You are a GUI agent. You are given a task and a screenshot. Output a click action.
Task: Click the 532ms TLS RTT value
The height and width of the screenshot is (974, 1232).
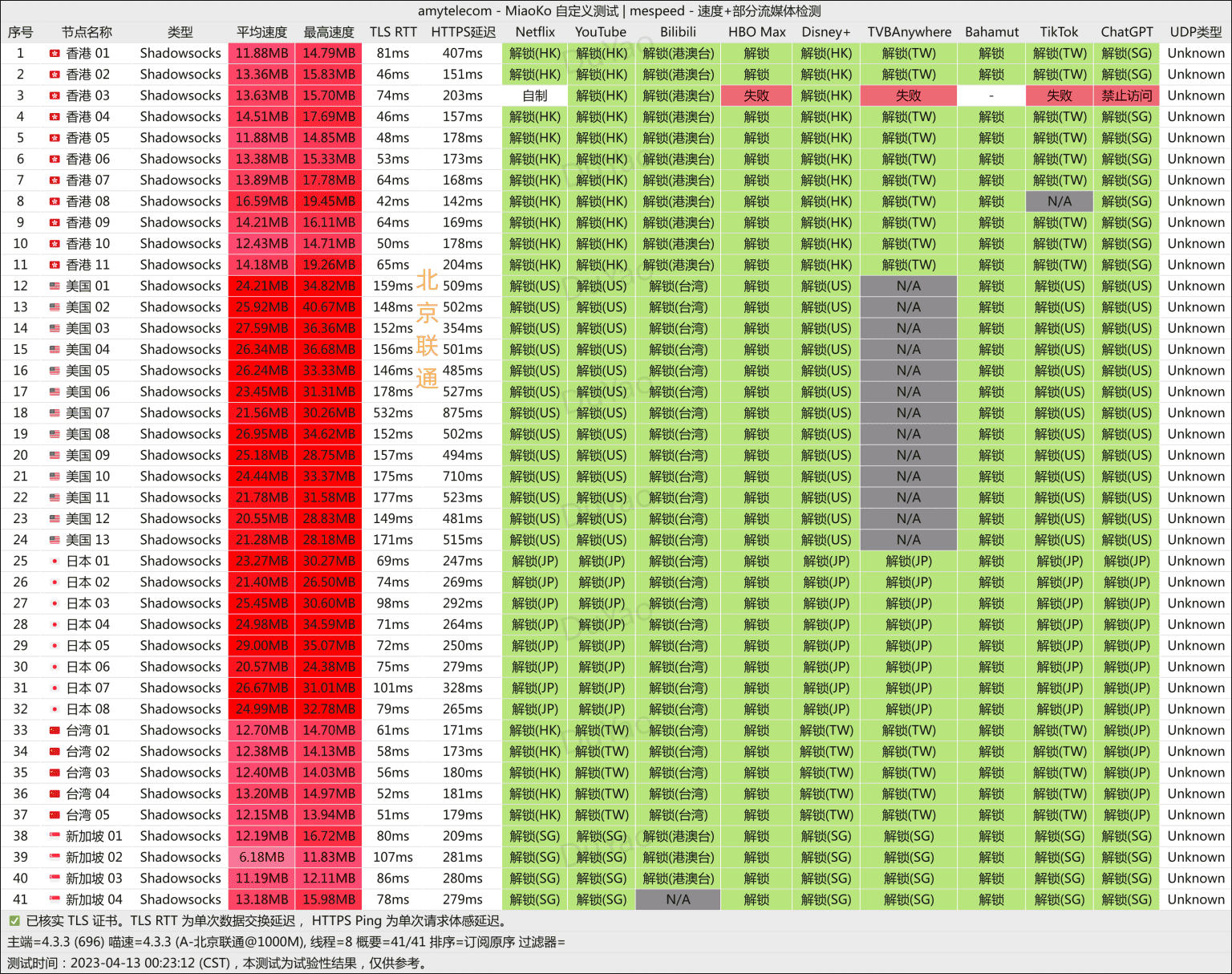point(393,413)
